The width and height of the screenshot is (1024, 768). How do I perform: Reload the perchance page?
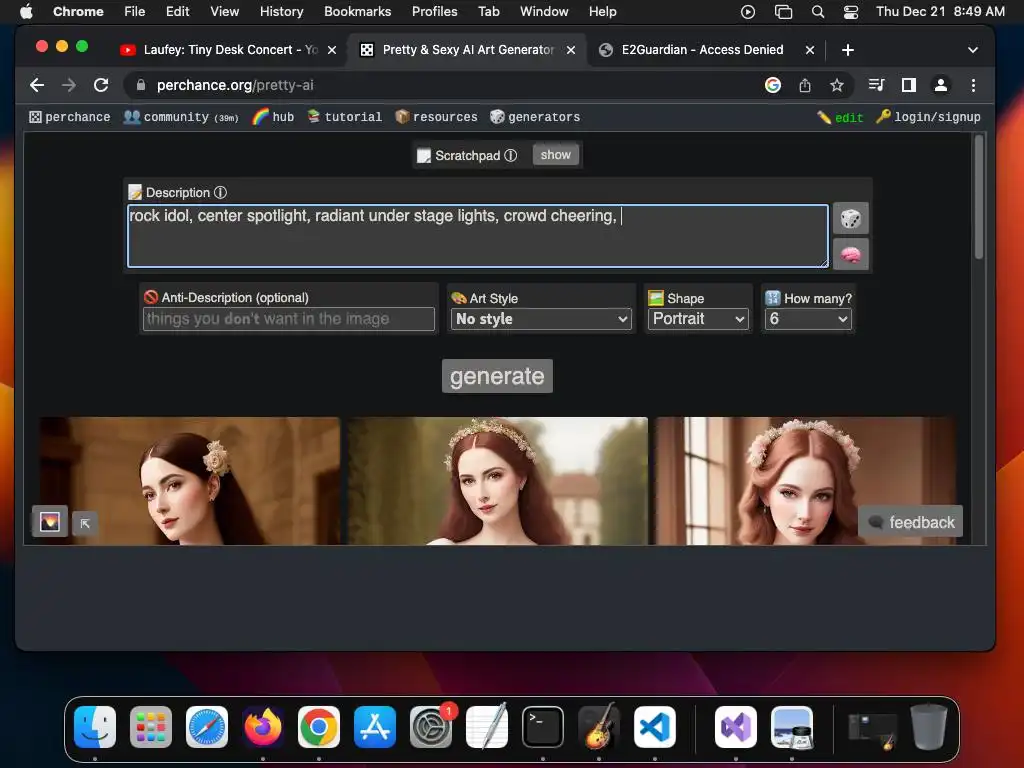(101, 85)
